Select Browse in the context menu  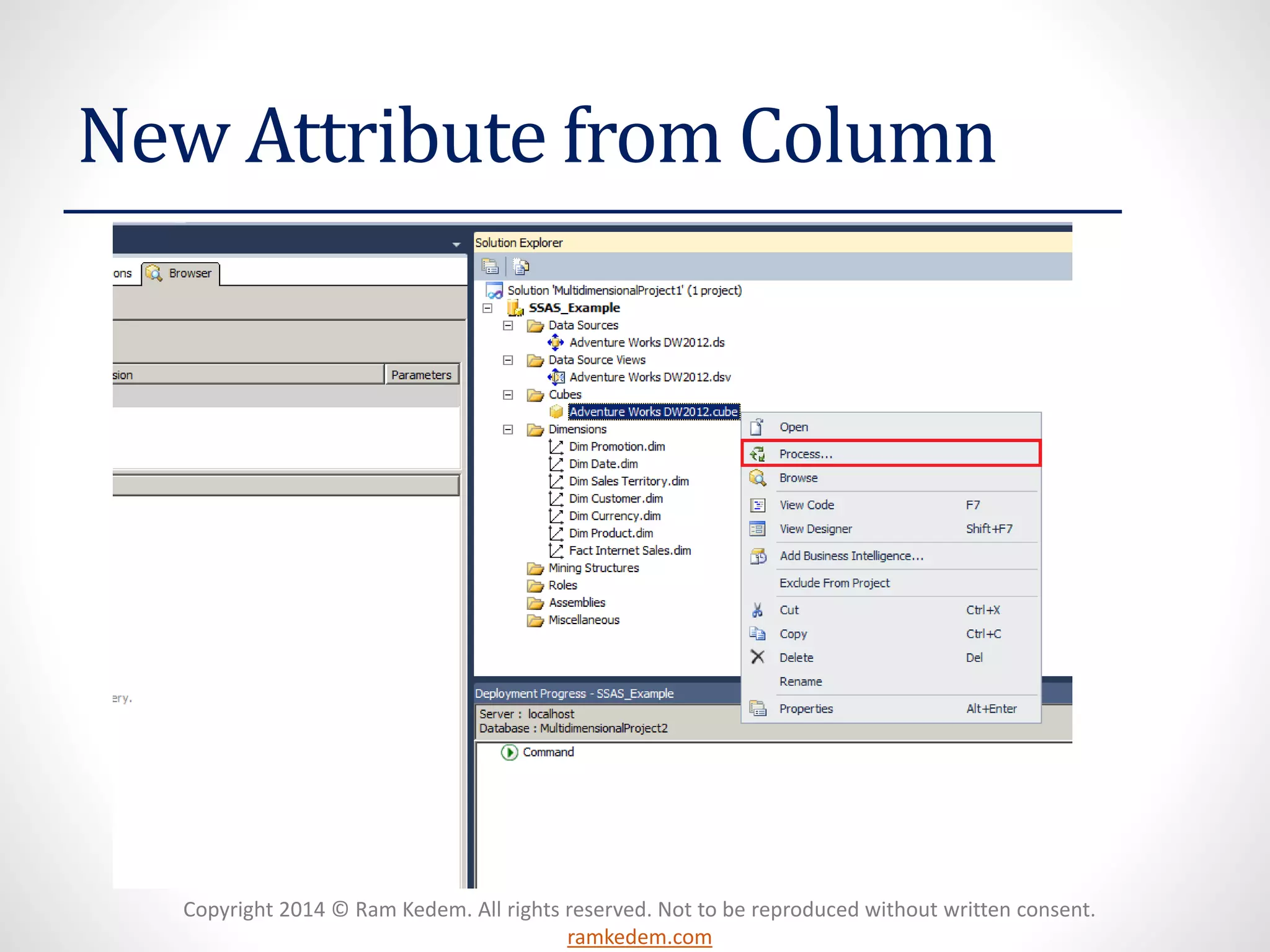coord(798,478)
